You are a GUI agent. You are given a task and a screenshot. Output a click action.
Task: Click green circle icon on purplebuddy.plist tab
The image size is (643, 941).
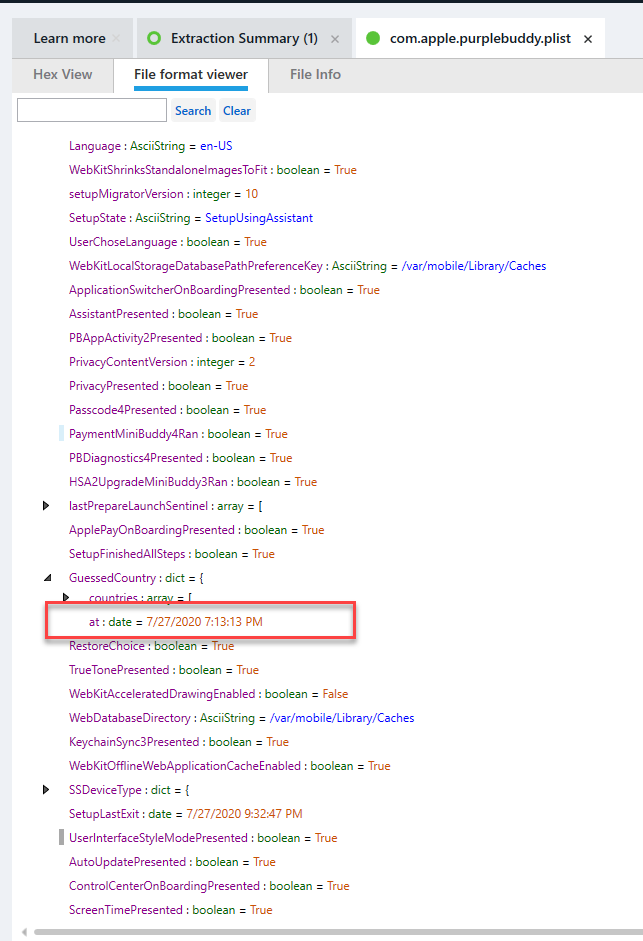pyautogui.click(x=373, y=39)
